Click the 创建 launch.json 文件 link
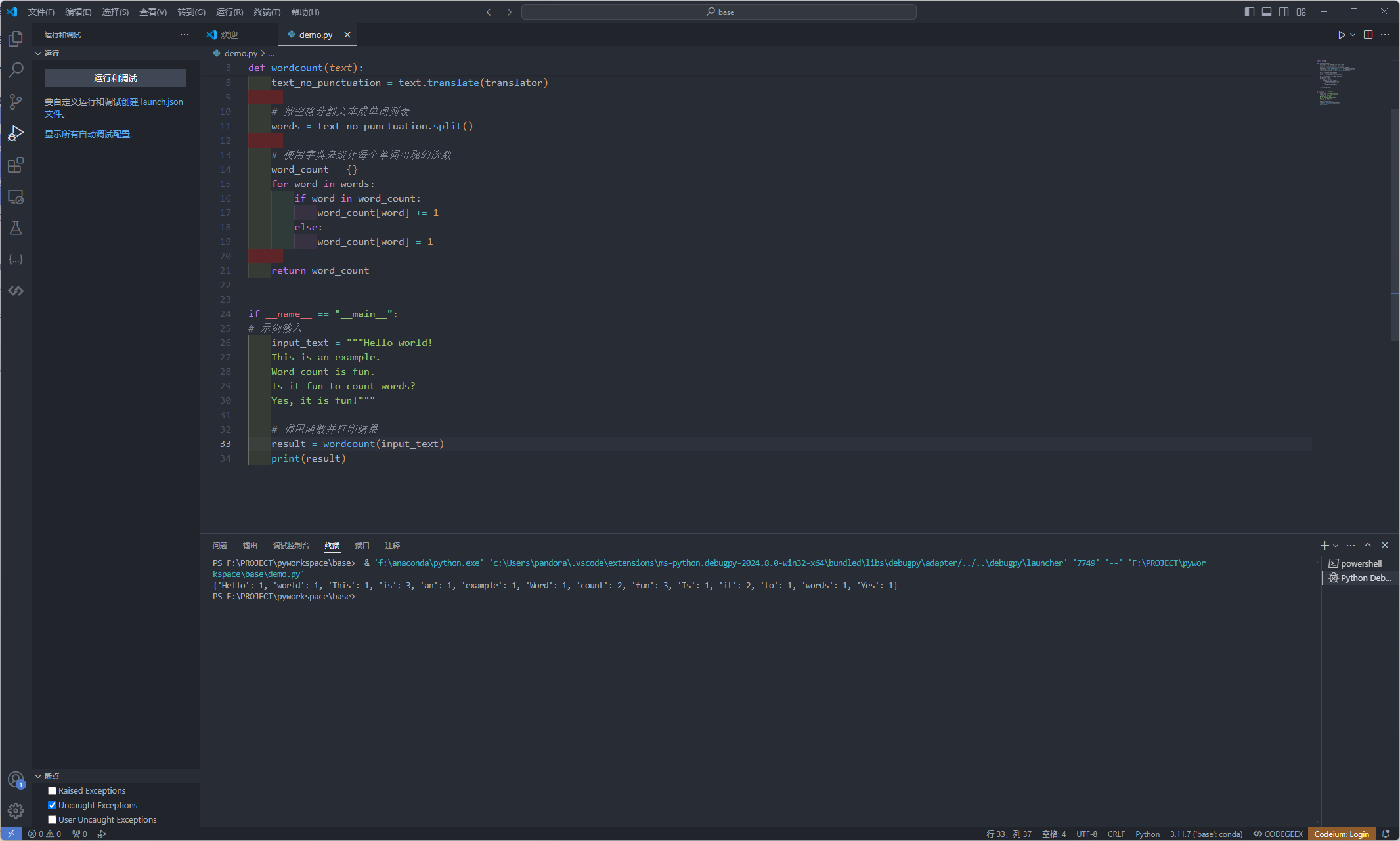This screenshot has height=841, width=1400. pyautogui.click(x=152, y=102)
